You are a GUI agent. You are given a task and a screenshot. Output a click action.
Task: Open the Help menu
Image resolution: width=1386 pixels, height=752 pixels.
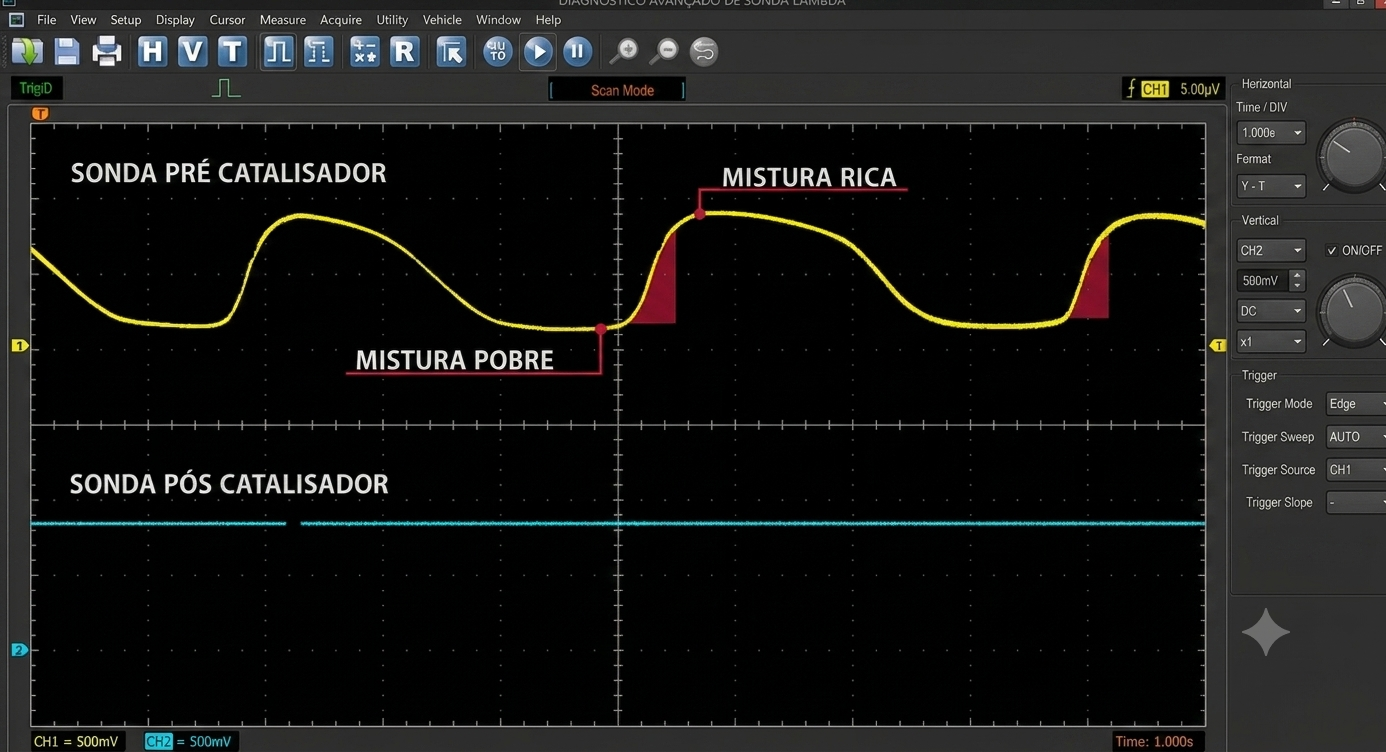[x=548, y=19]
